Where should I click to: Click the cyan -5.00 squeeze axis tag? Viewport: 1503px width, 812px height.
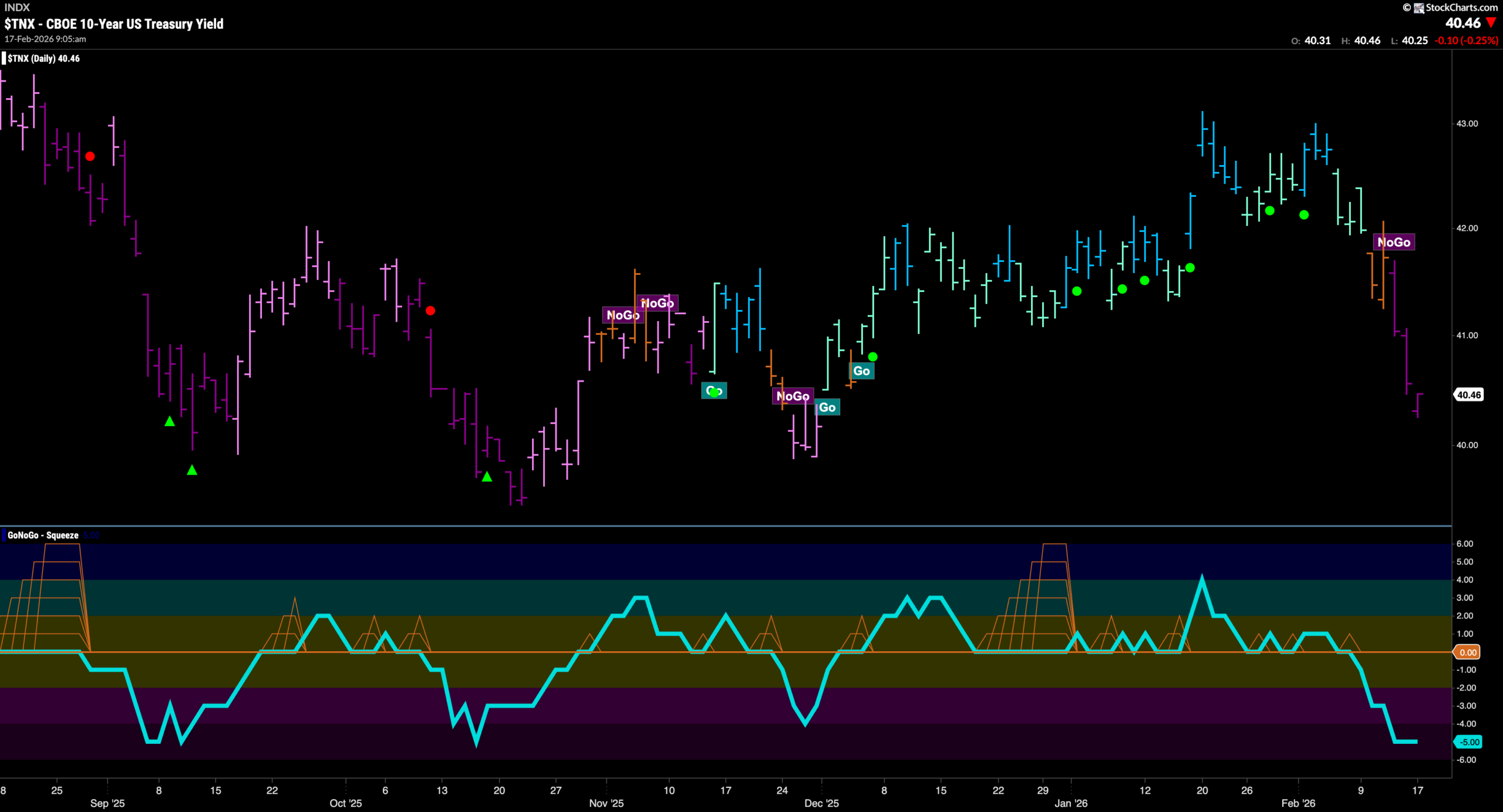[1468, 742]
